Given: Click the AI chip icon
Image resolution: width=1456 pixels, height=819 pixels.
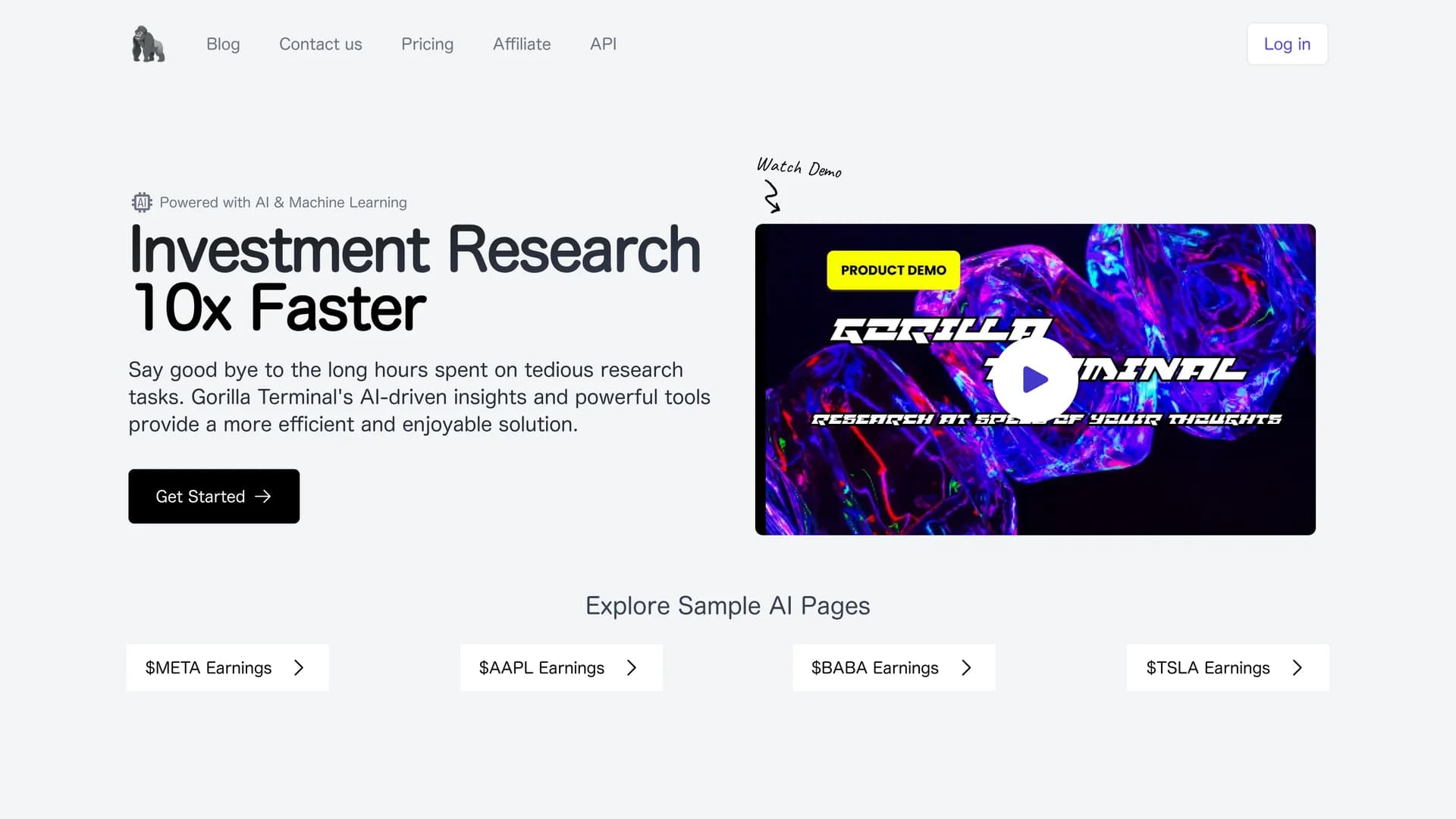Looking at the screenshot, I should pos(142,202).
